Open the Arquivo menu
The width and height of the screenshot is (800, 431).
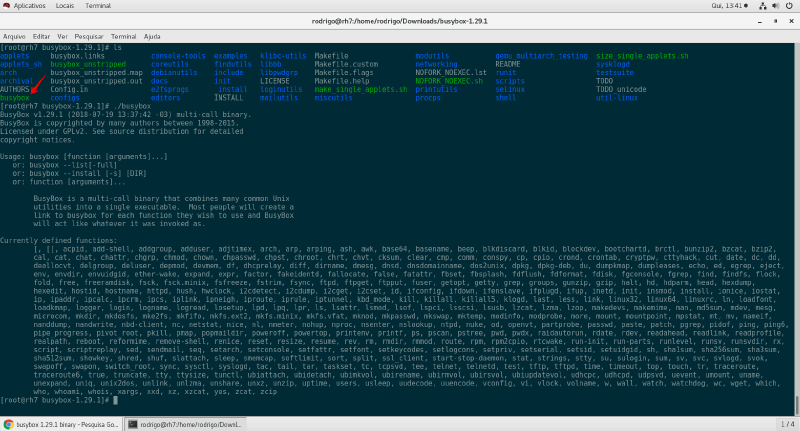(x=15, y=34)
